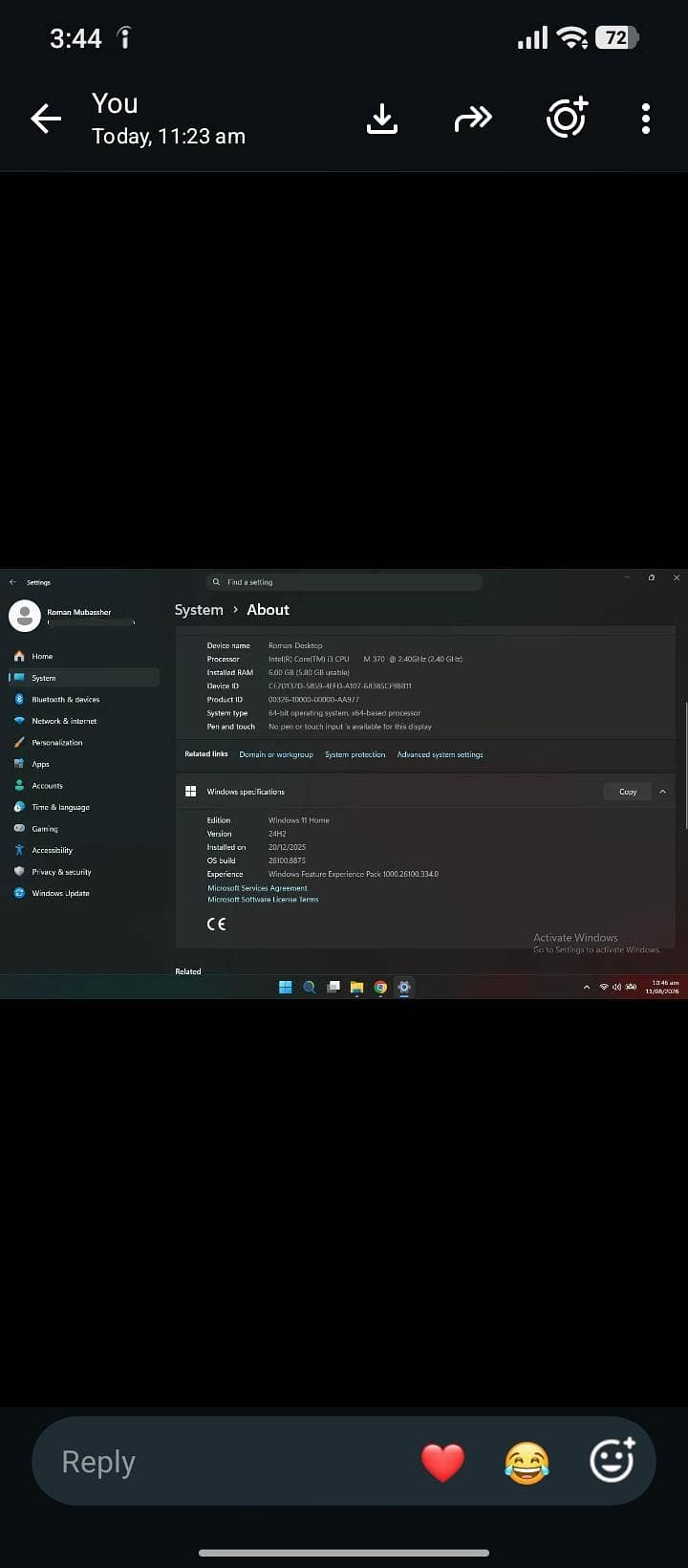Open Gaming in the Settings sidebar
This screenshot has height=1568, width=688.
point(83,828)
